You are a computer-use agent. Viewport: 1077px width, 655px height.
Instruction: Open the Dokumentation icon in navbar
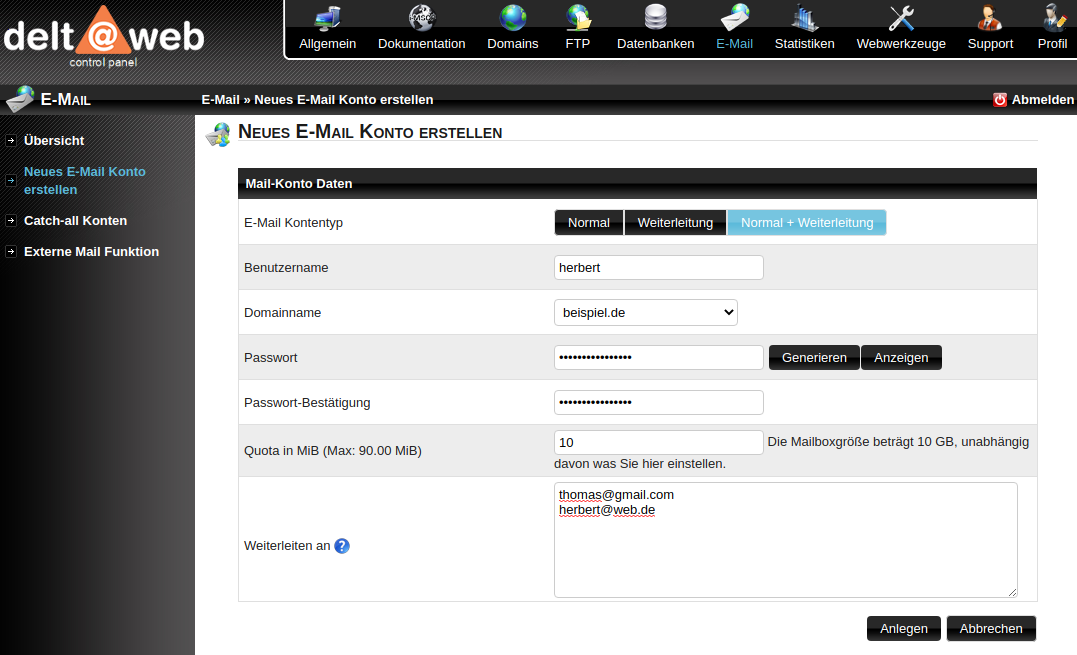[421, 18]
